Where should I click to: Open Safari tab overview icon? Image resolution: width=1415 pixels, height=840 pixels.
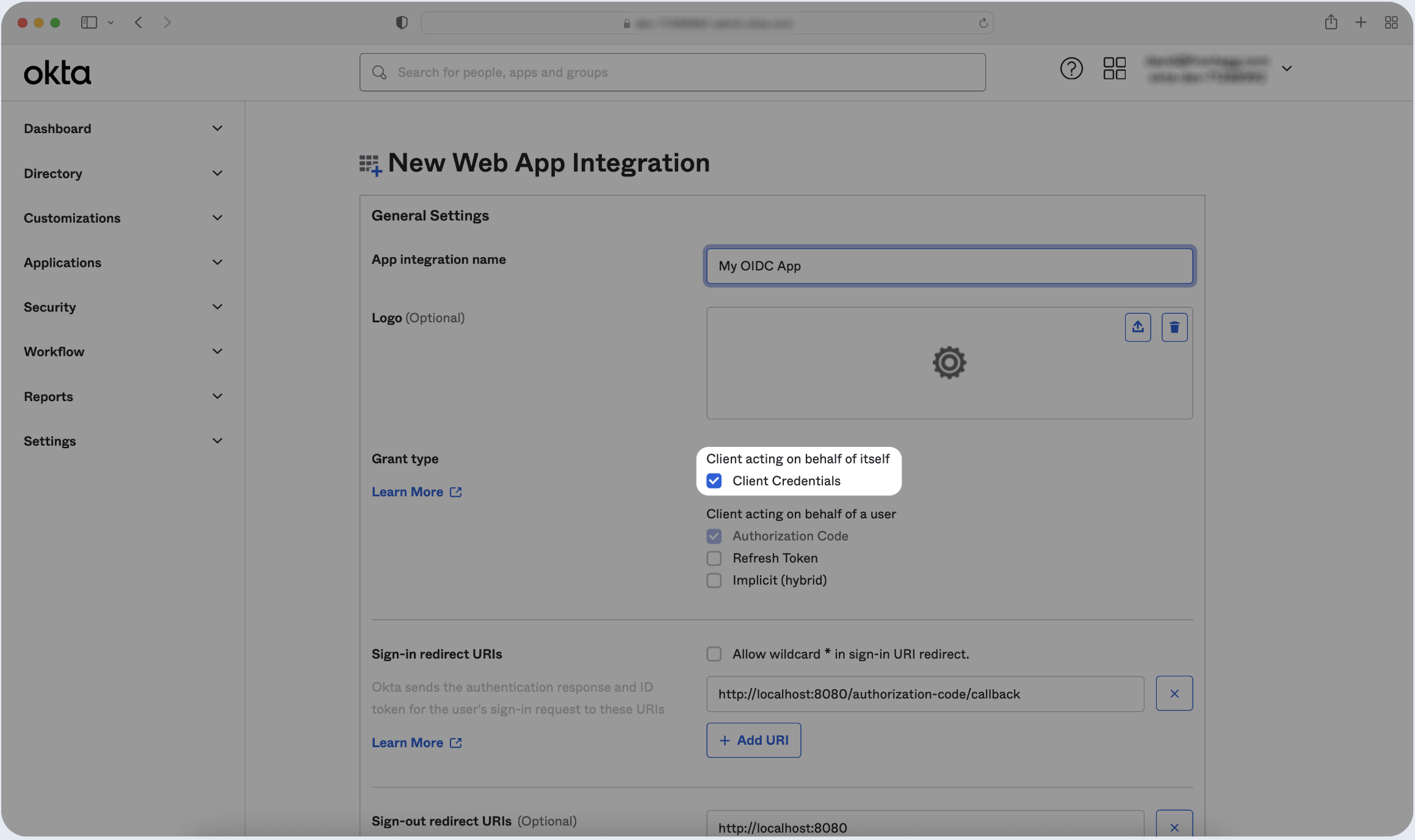pyautogui.click(x=1391, y=23)
